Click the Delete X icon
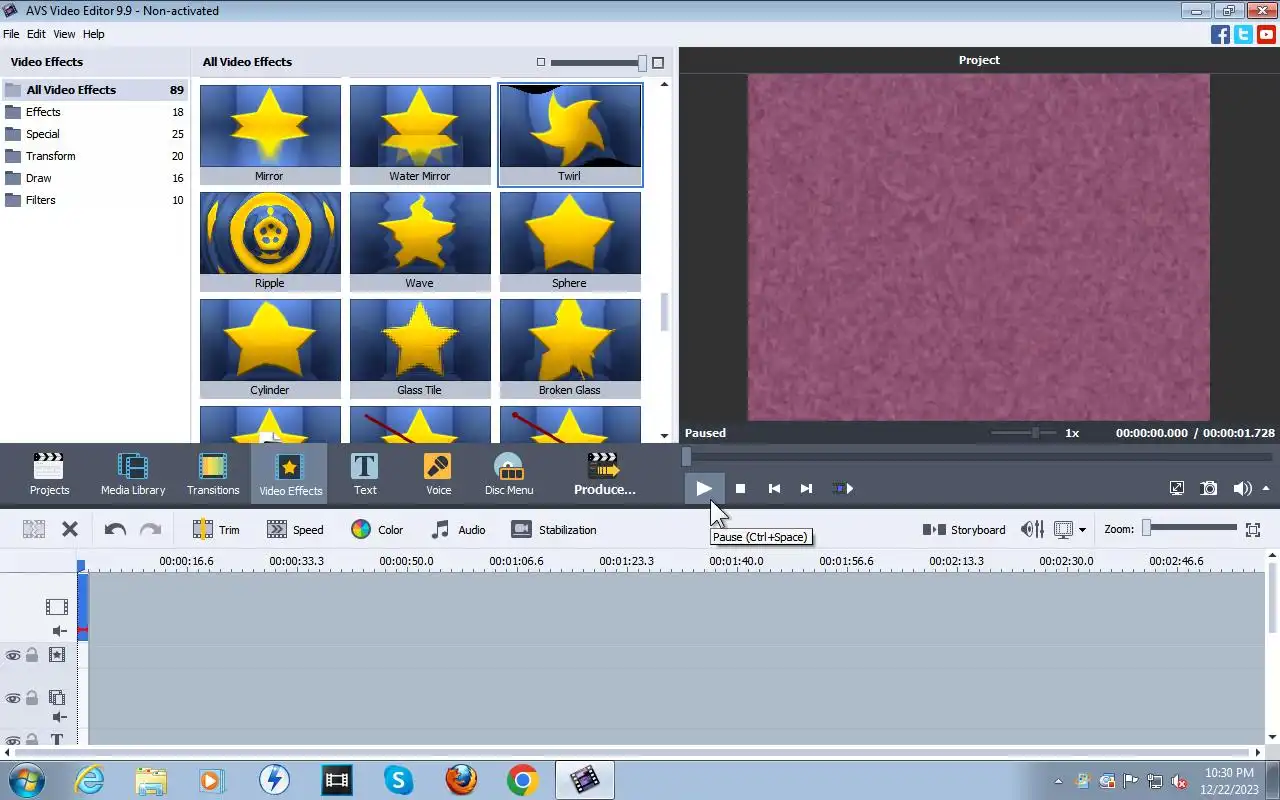The width and height of the screenshot is (1280, 800). [70, 529]
